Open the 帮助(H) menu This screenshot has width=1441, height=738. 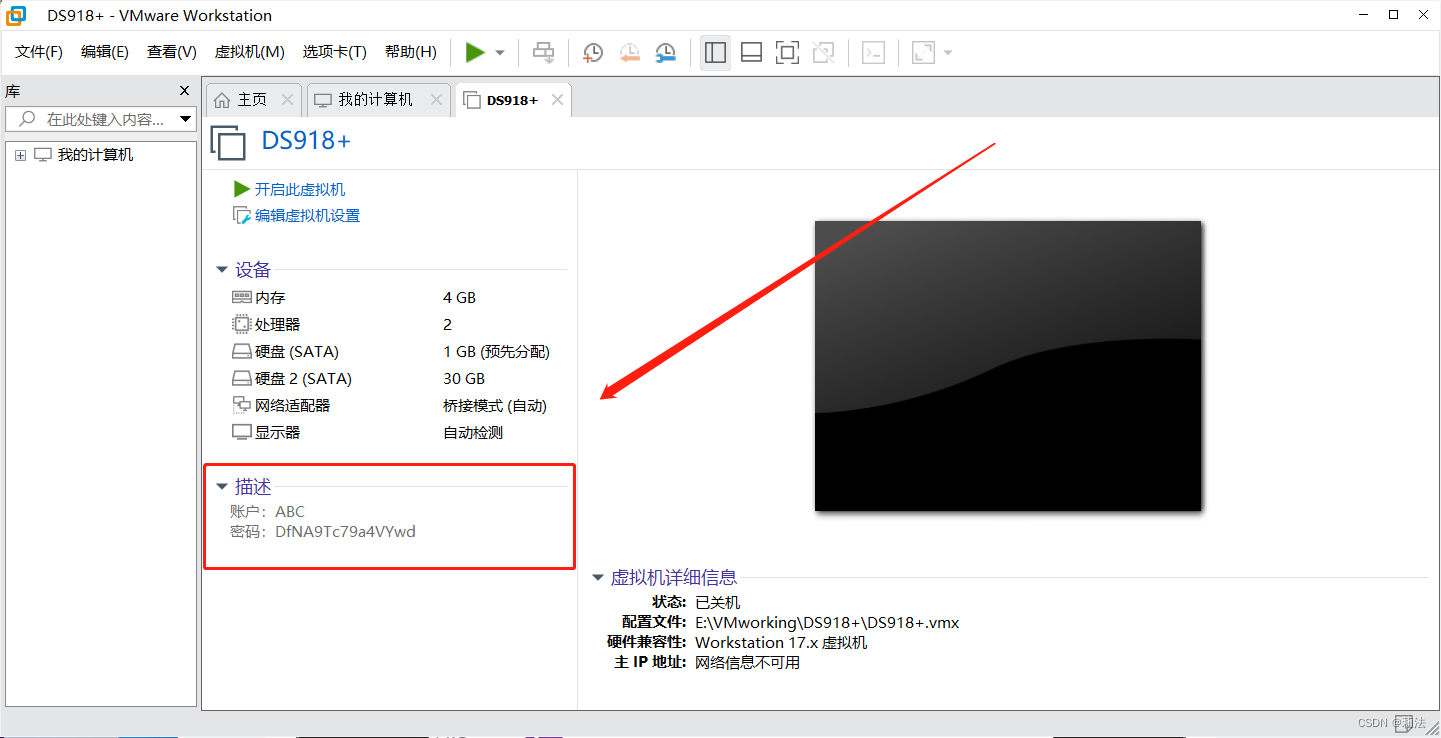pyautogui.click(x=411, y=52)
